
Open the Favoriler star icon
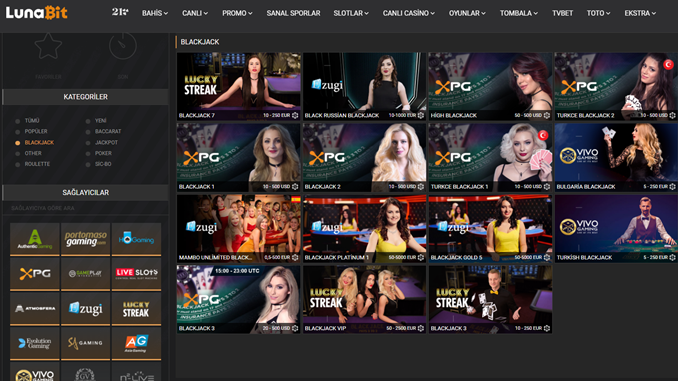click(x=48, y=46)
